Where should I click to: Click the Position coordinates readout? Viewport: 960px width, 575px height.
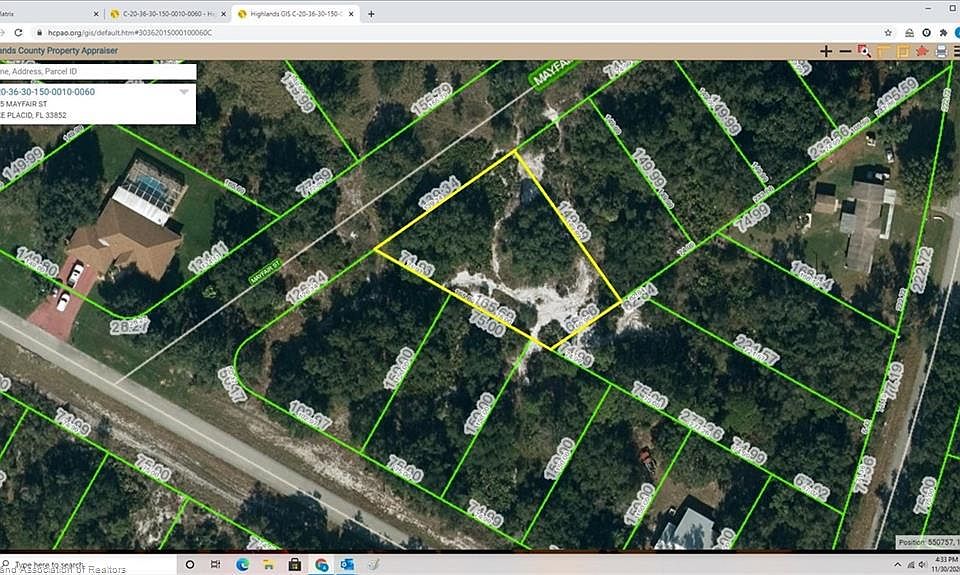tap(928, 542)
